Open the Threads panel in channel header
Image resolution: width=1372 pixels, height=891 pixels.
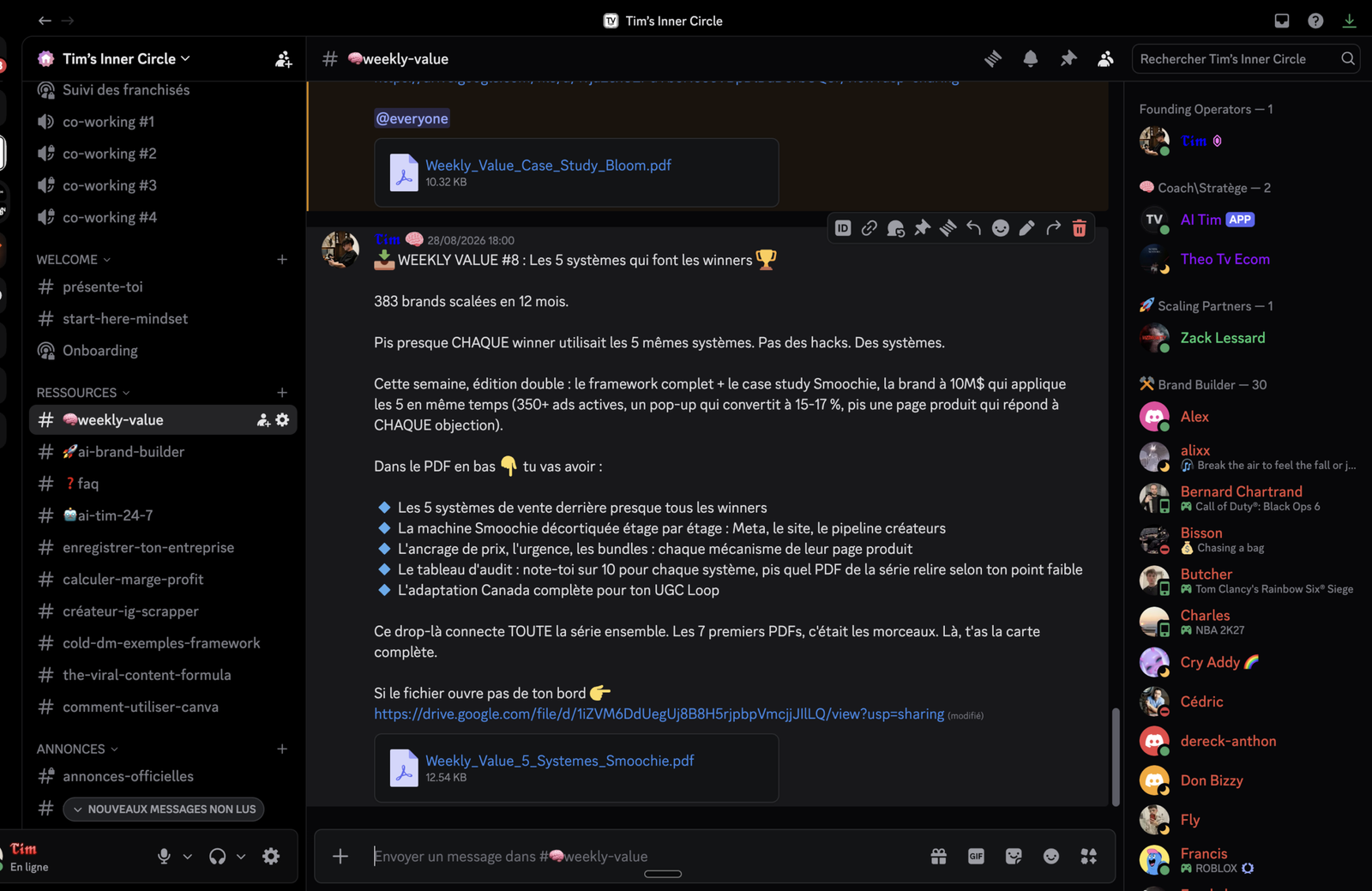(x=993, y=58)
